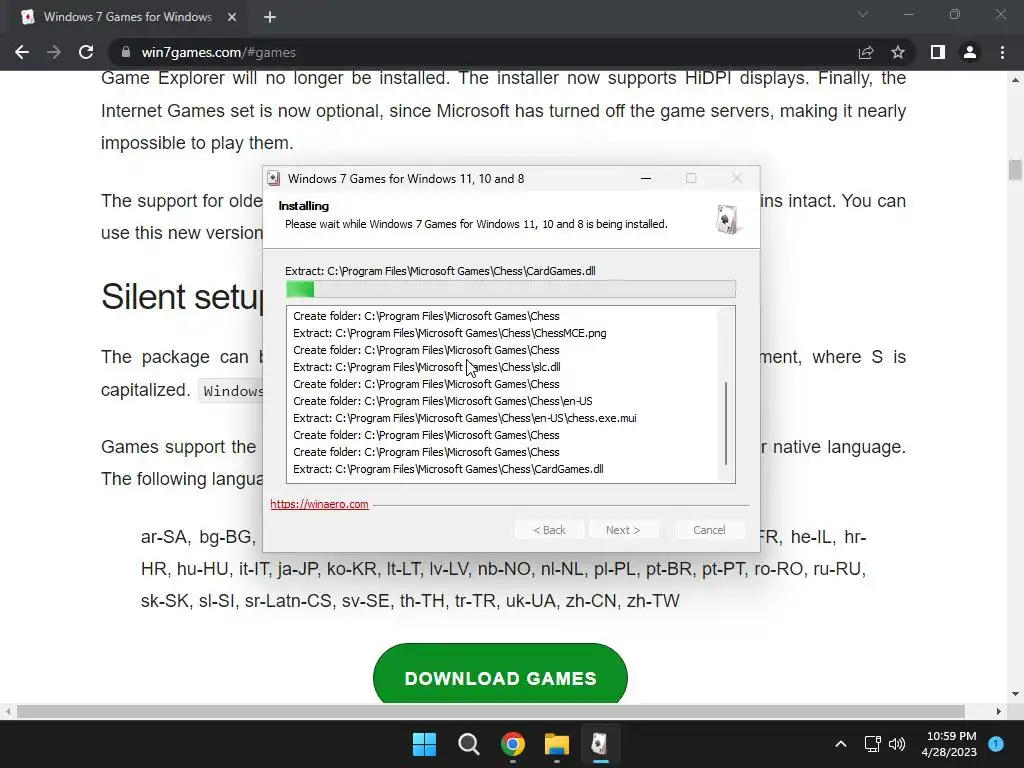Click the install log vertical scrollbar
This screenshot has width=1024, height=768.
[x=726, y=423]
